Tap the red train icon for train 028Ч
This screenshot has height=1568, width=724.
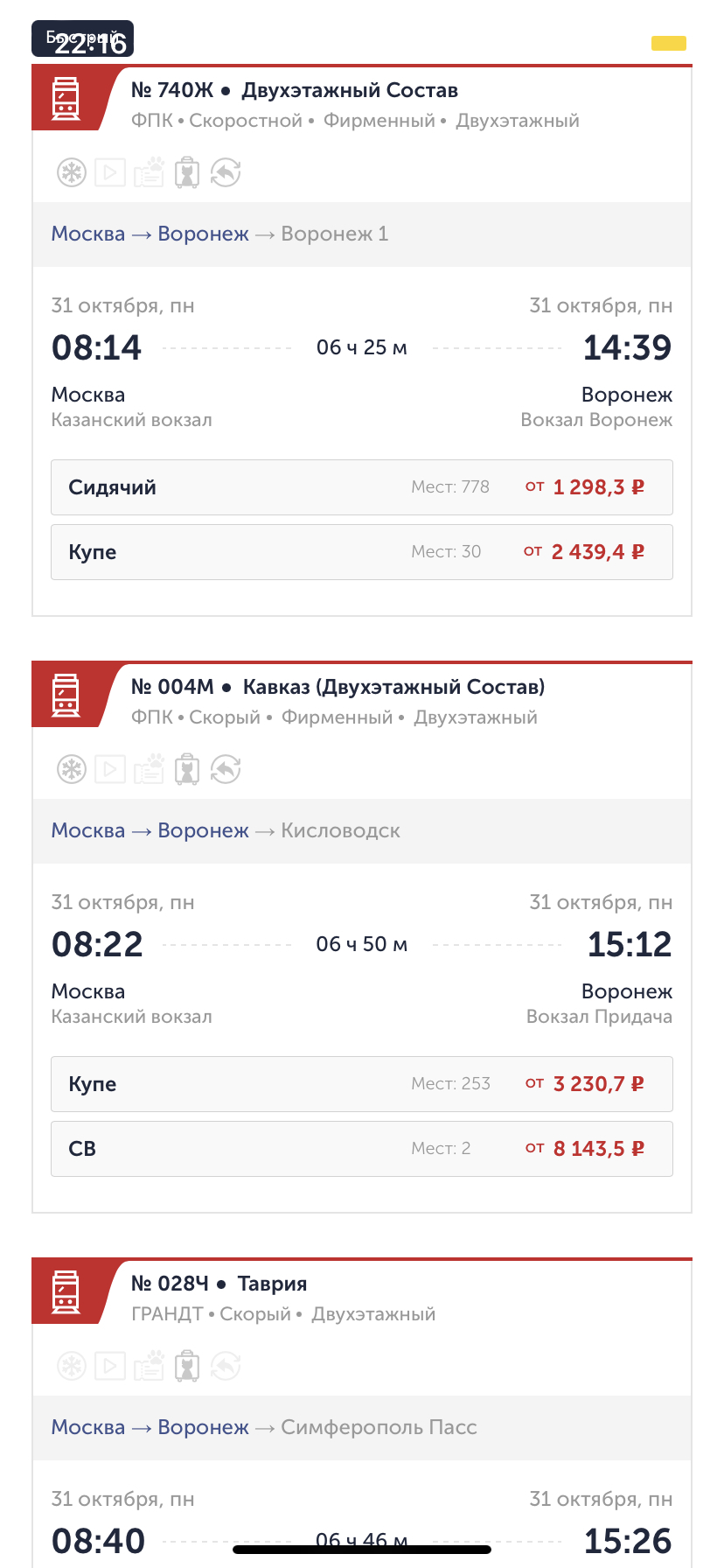pyautogui.click(x=66, y=1291)
